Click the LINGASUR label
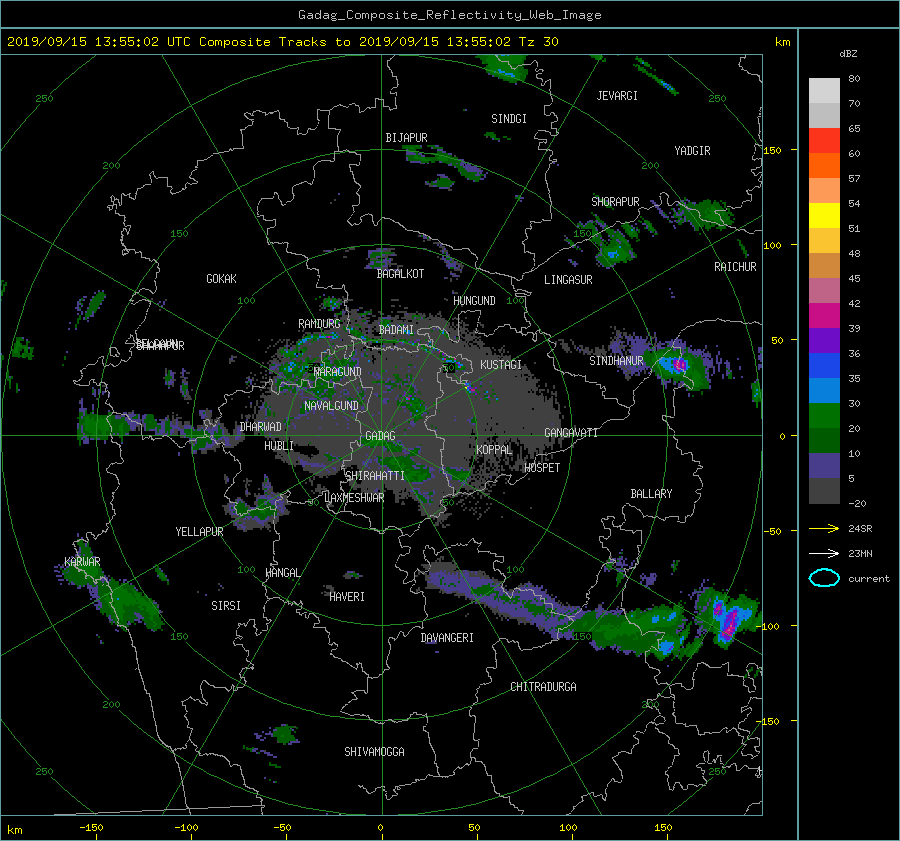900x841 pixels. click(x=568, y=280)
